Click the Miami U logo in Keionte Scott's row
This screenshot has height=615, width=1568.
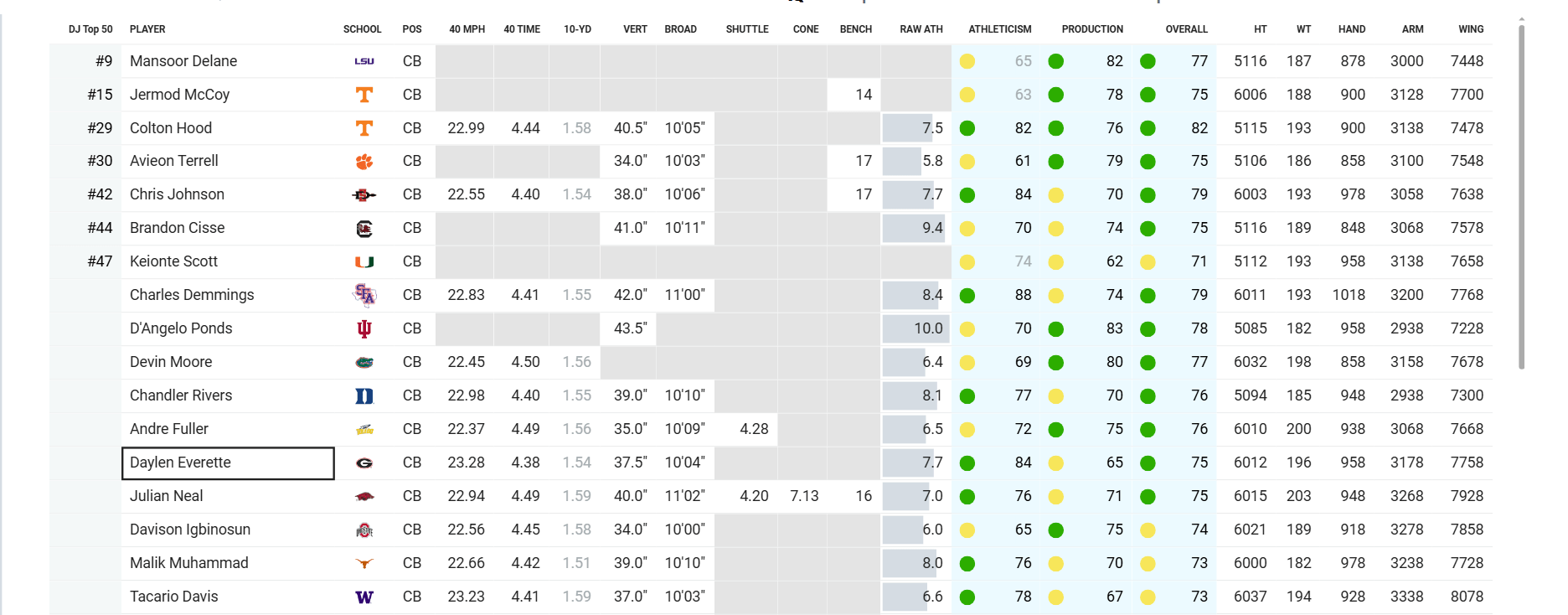(364, 262)
